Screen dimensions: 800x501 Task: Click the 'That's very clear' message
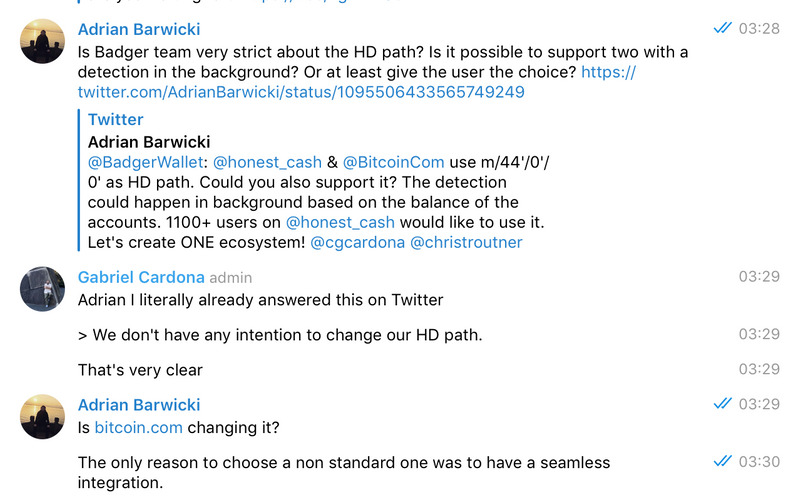pyautogui.click(x=140, y=370)
